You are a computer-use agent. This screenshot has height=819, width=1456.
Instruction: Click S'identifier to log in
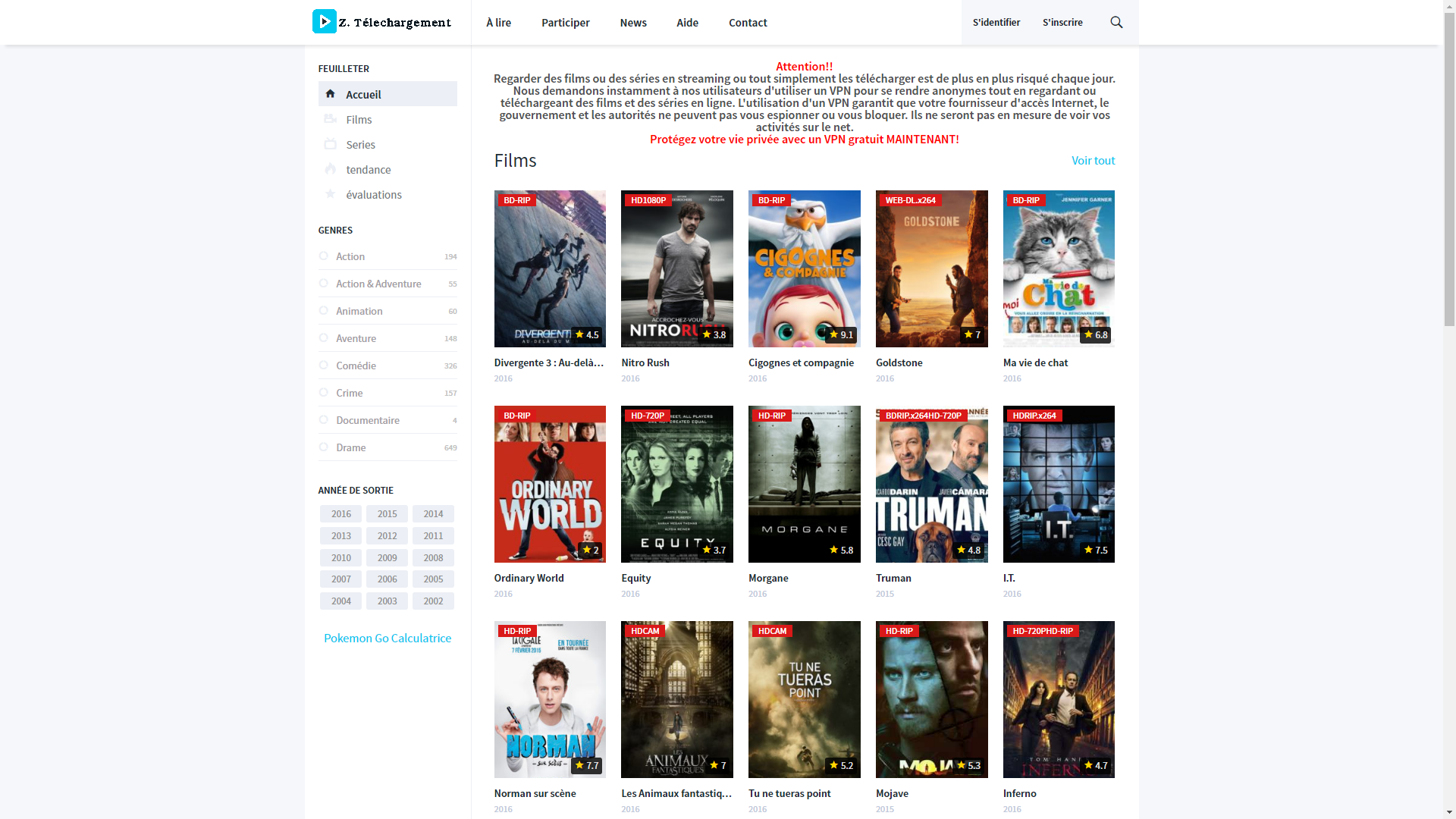click(x=996, y=22)
